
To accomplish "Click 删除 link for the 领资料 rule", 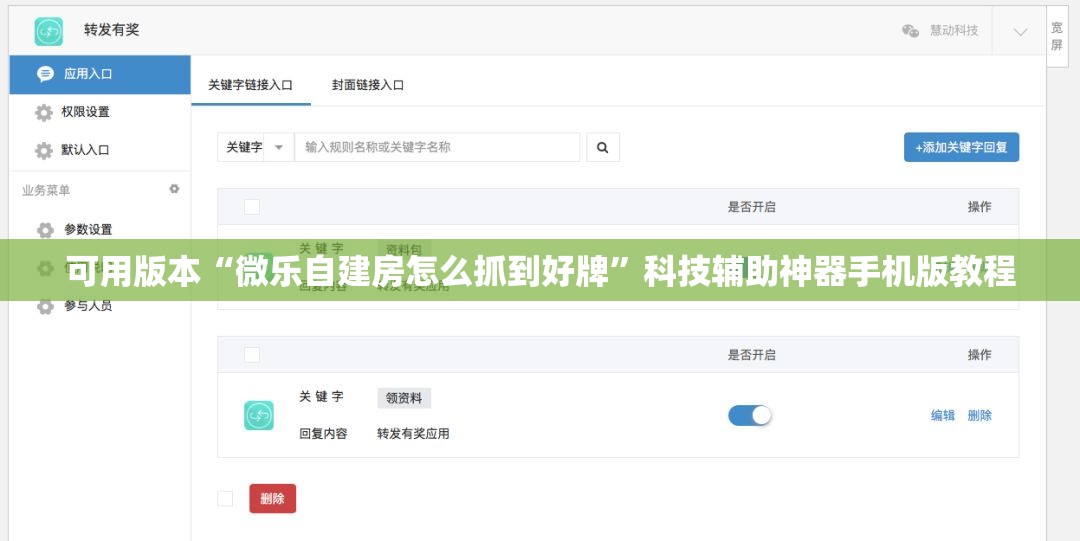I will tap(979, 416).
